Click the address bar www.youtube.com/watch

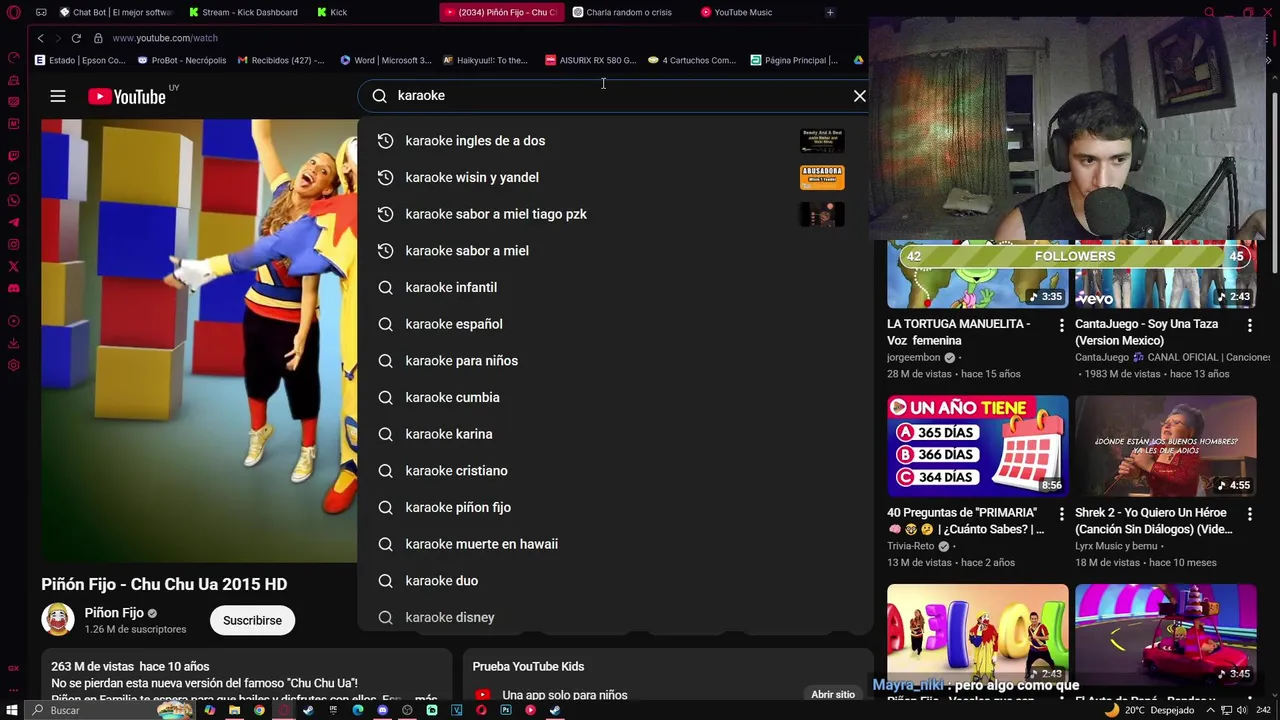(x=164, y=38)
